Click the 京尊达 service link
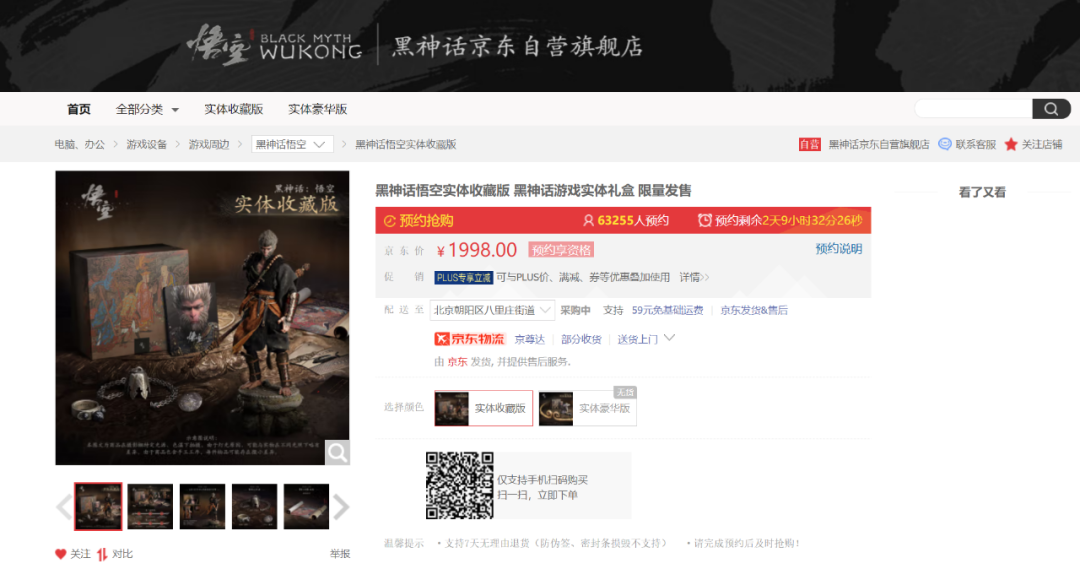 [530, 339]
